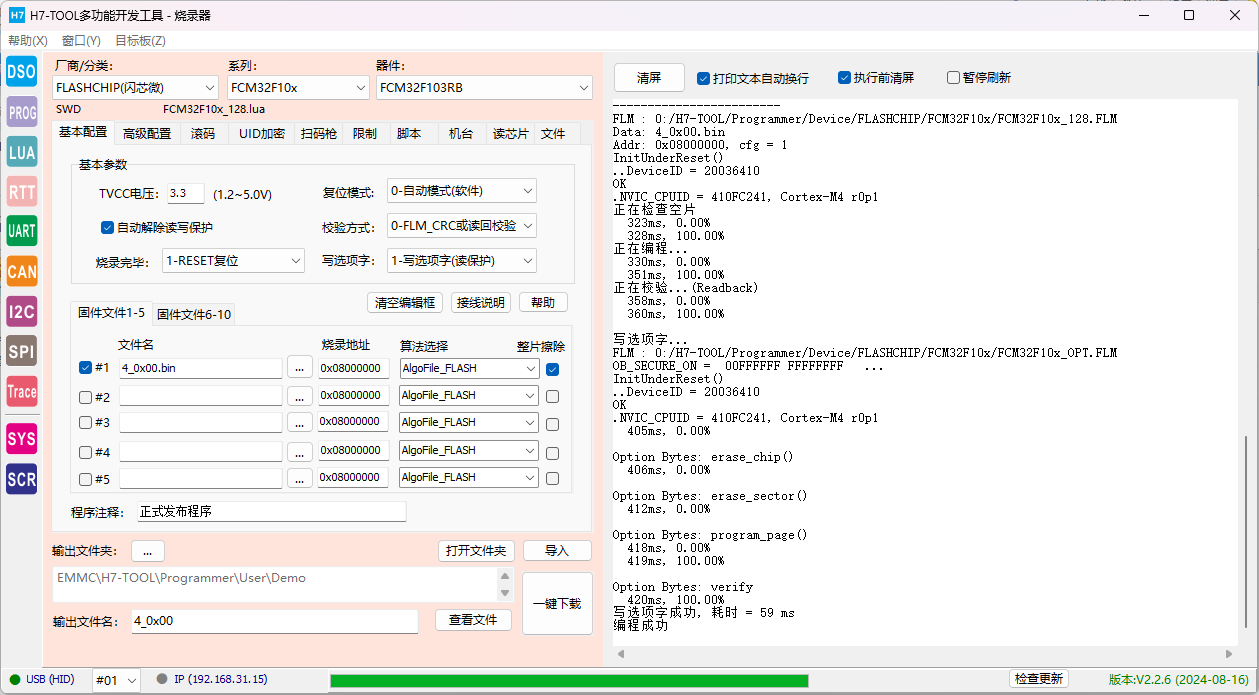The height and width of the screenshot is (695, 1259).
Task: Switch to the RTT viewer icon
Action: pos(22,191)
